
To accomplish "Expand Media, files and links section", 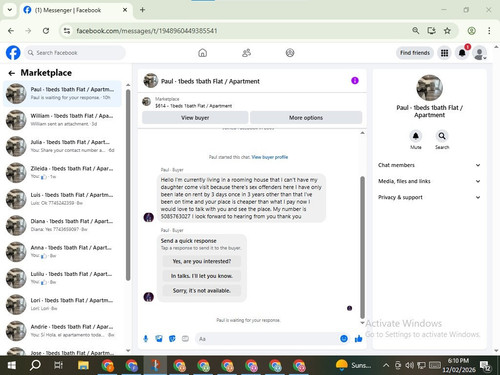I will (x=429, y=181).
